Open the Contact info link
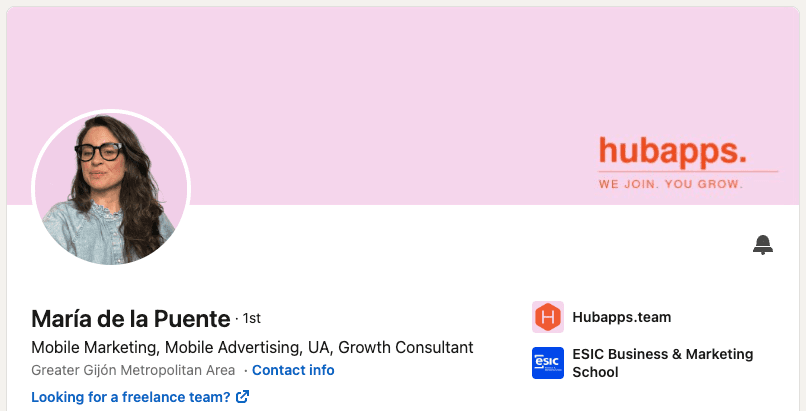This screenshot has height=411, width=806. click(293, 370)
